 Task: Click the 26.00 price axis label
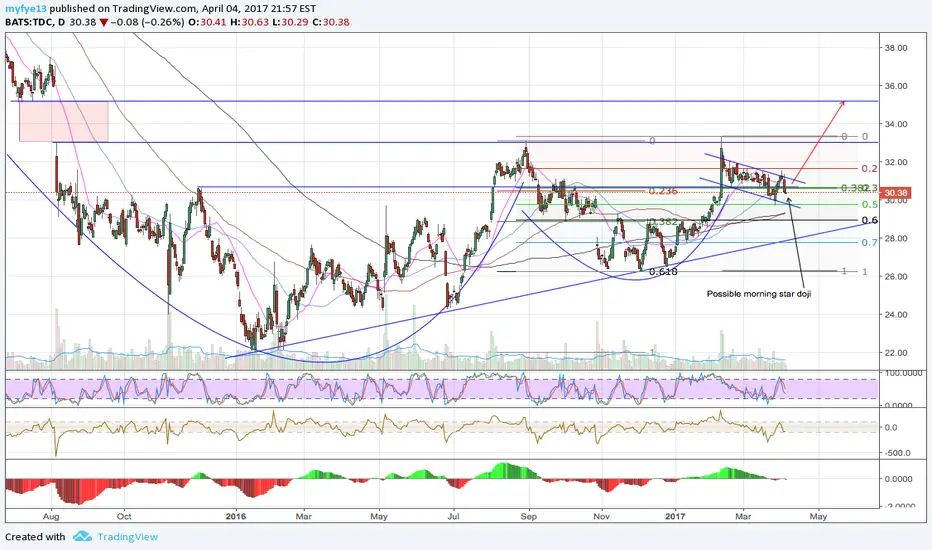point(896,276)
